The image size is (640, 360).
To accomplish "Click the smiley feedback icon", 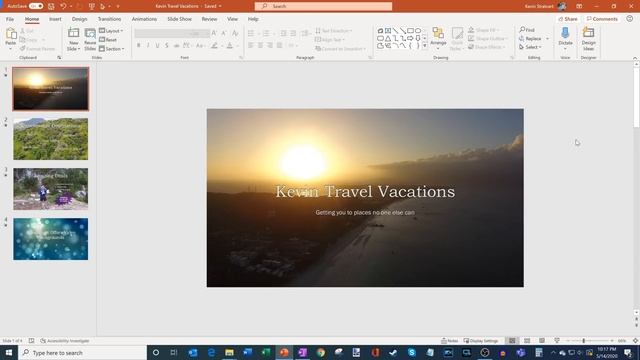I will click(x=630, y=19).
